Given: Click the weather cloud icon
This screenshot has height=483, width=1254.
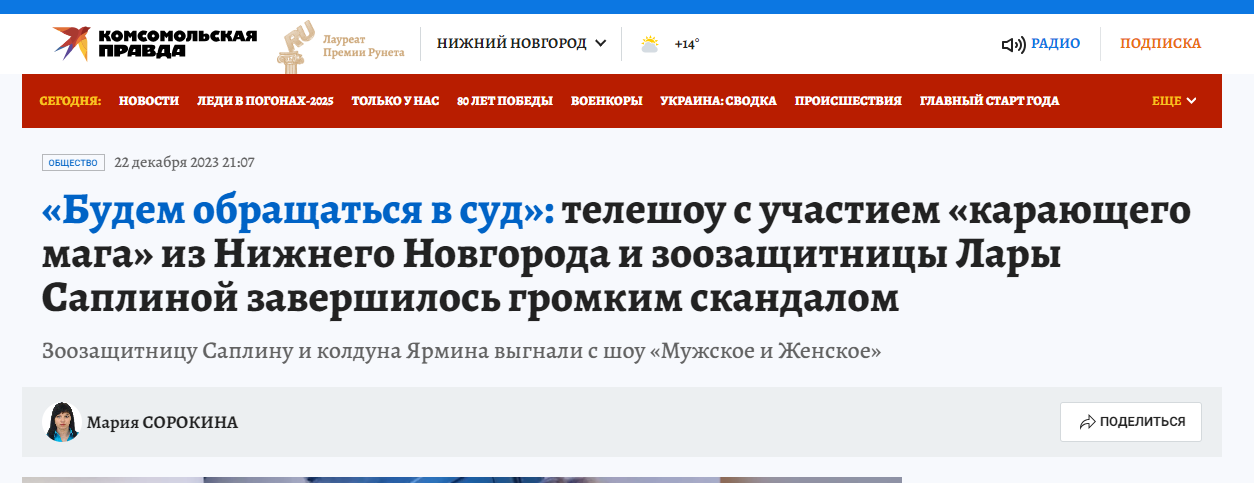Looking at the screenshot, I should (650, 44).
